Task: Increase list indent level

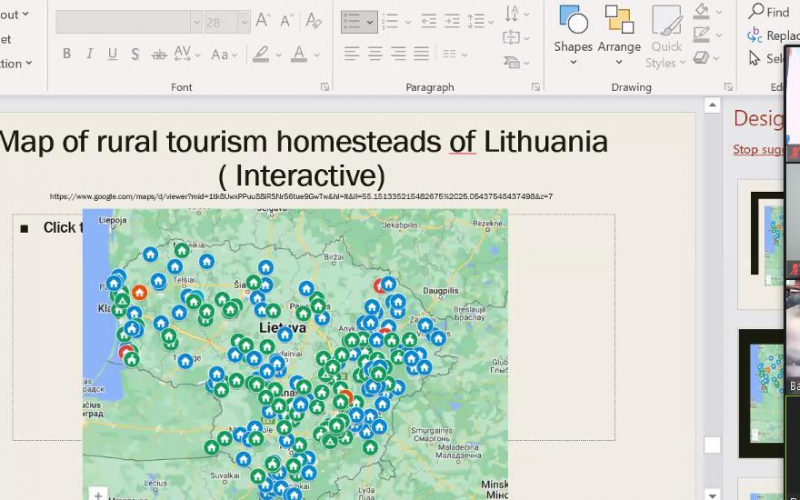Action: tap(452, 21)
